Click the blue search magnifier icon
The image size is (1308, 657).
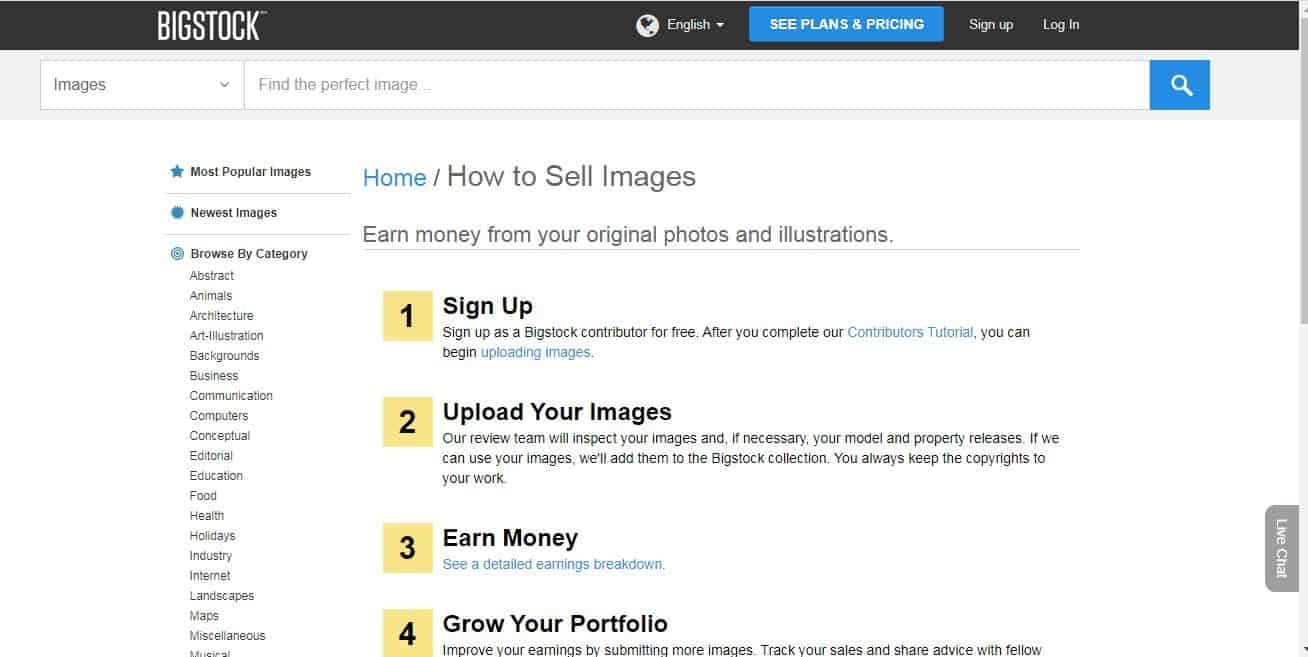pyautogui.click(x=1180, y=84)
